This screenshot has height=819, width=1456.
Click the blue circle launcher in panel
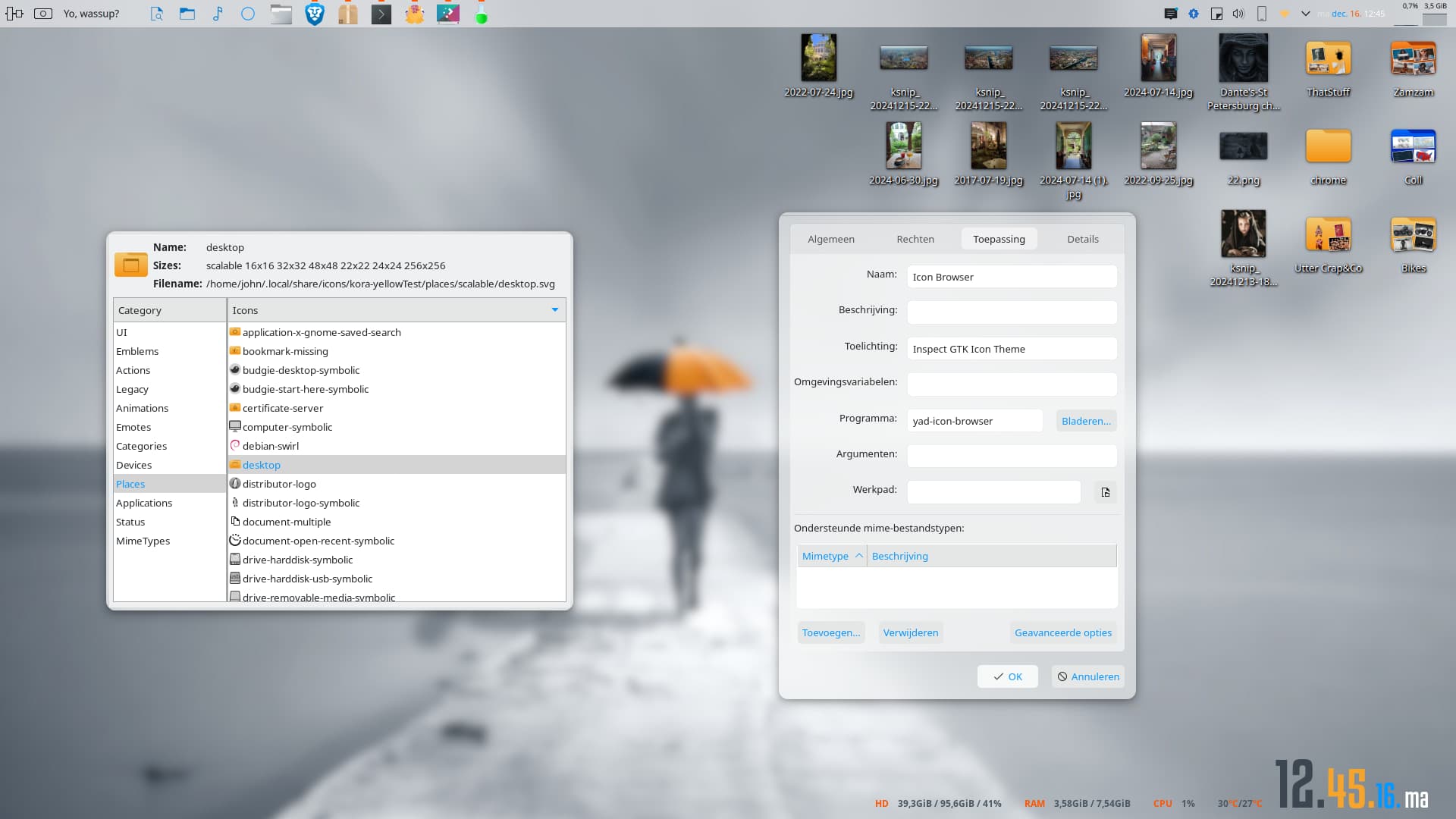click(x=248, y=14)
